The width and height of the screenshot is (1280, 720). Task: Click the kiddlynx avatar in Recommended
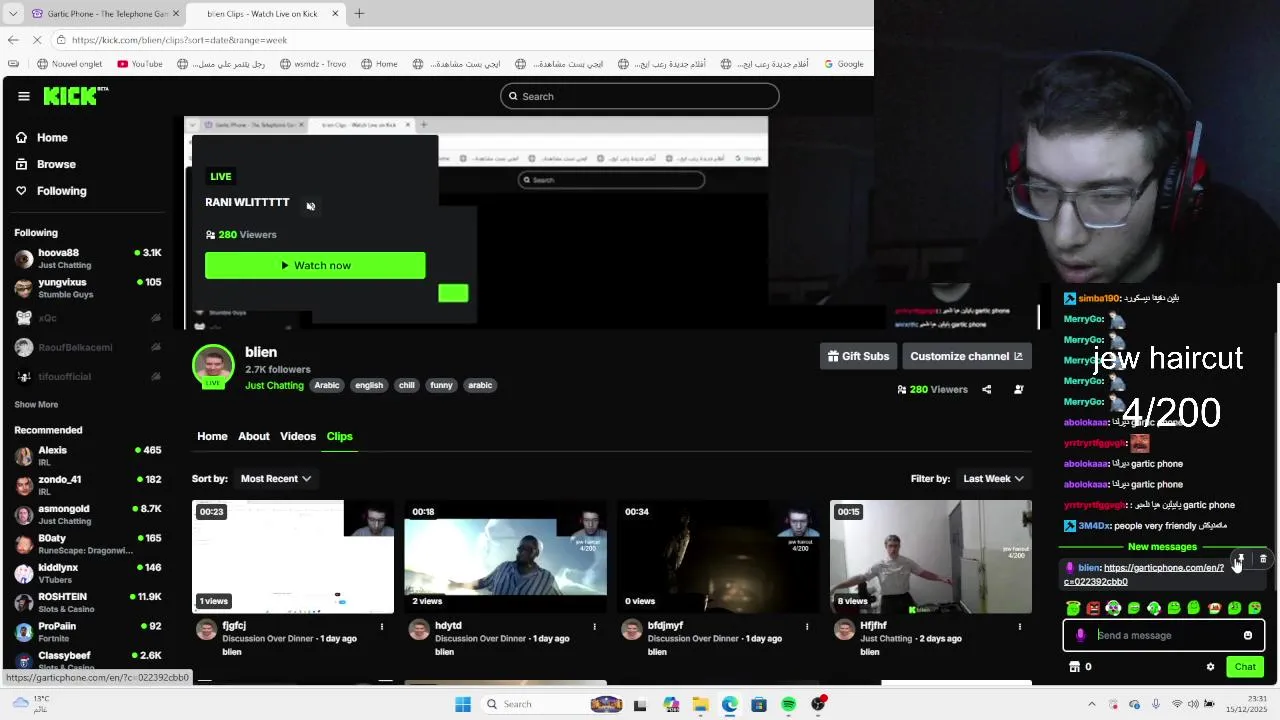[24, 573]
